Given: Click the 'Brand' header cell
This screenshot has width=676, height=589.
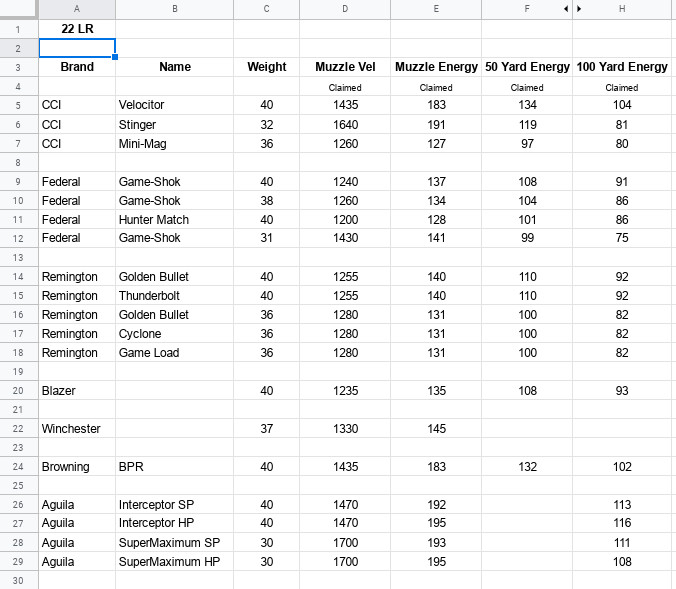Looking at the screenshot, I should [77, 67].
